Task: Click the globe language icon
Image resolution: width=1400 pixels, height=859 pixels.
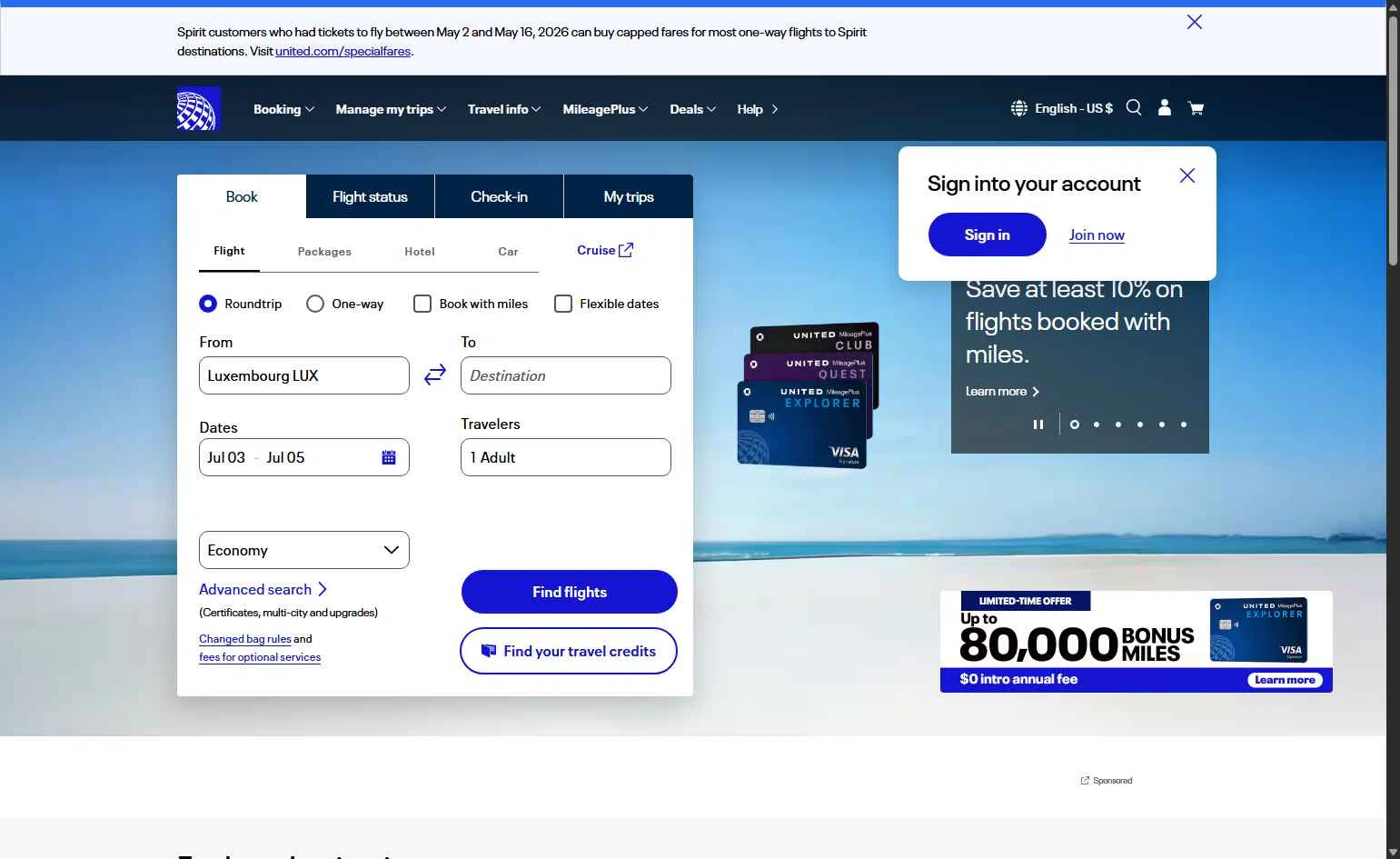Action: coord(1019,108)
